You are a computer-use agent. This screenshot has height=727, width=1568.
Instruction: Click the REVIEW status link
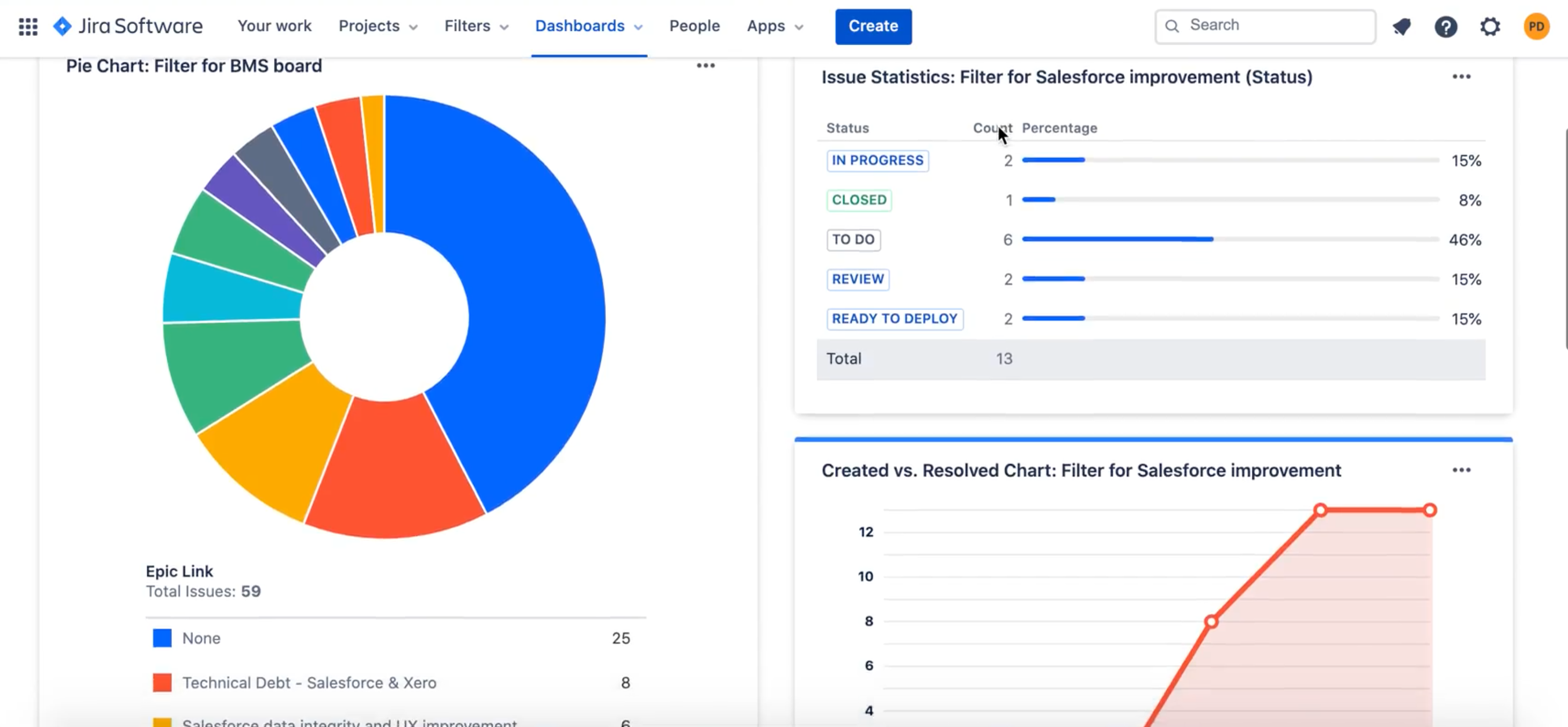pyautogui.click(x=858, y=279)
